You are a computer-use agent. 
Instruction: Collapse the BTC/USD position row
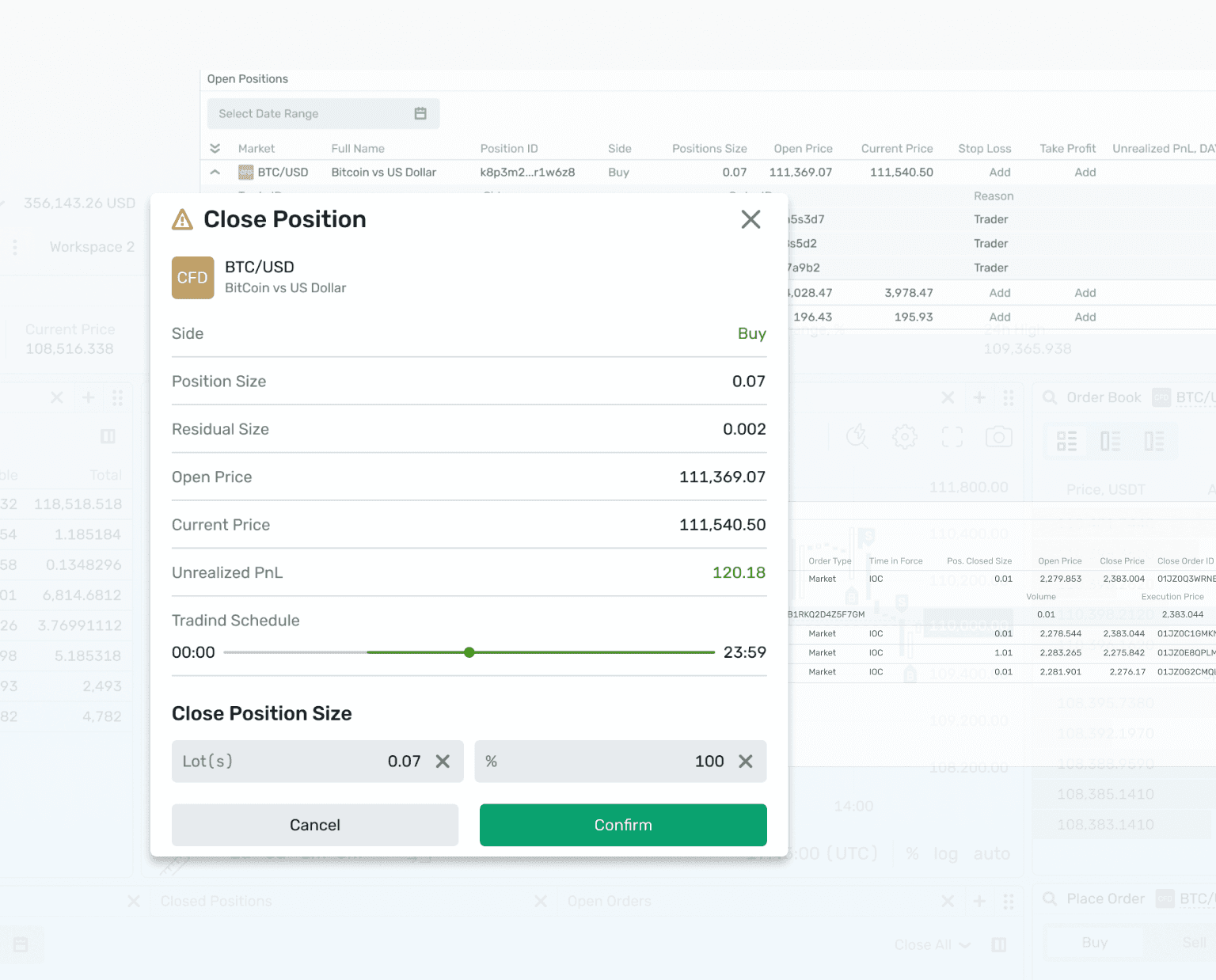(x=215, y=172)
